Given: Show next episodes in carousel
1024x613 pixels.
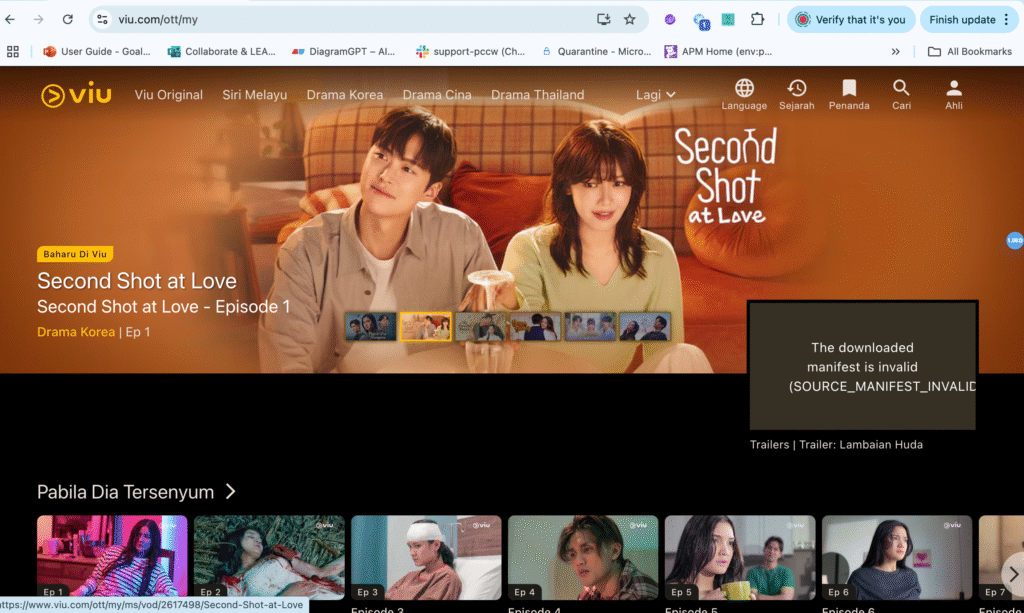Looking at the screenshot, I should [1013, 574].
